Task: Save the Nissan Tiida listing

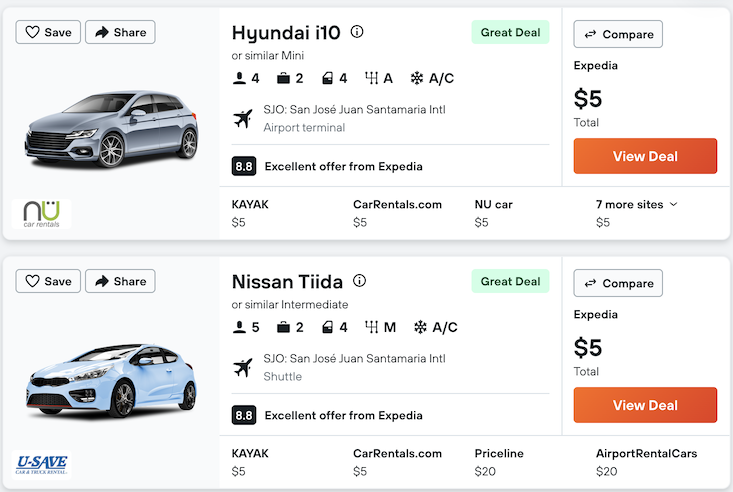Action: pyautogui.click(x=48, y=281)
